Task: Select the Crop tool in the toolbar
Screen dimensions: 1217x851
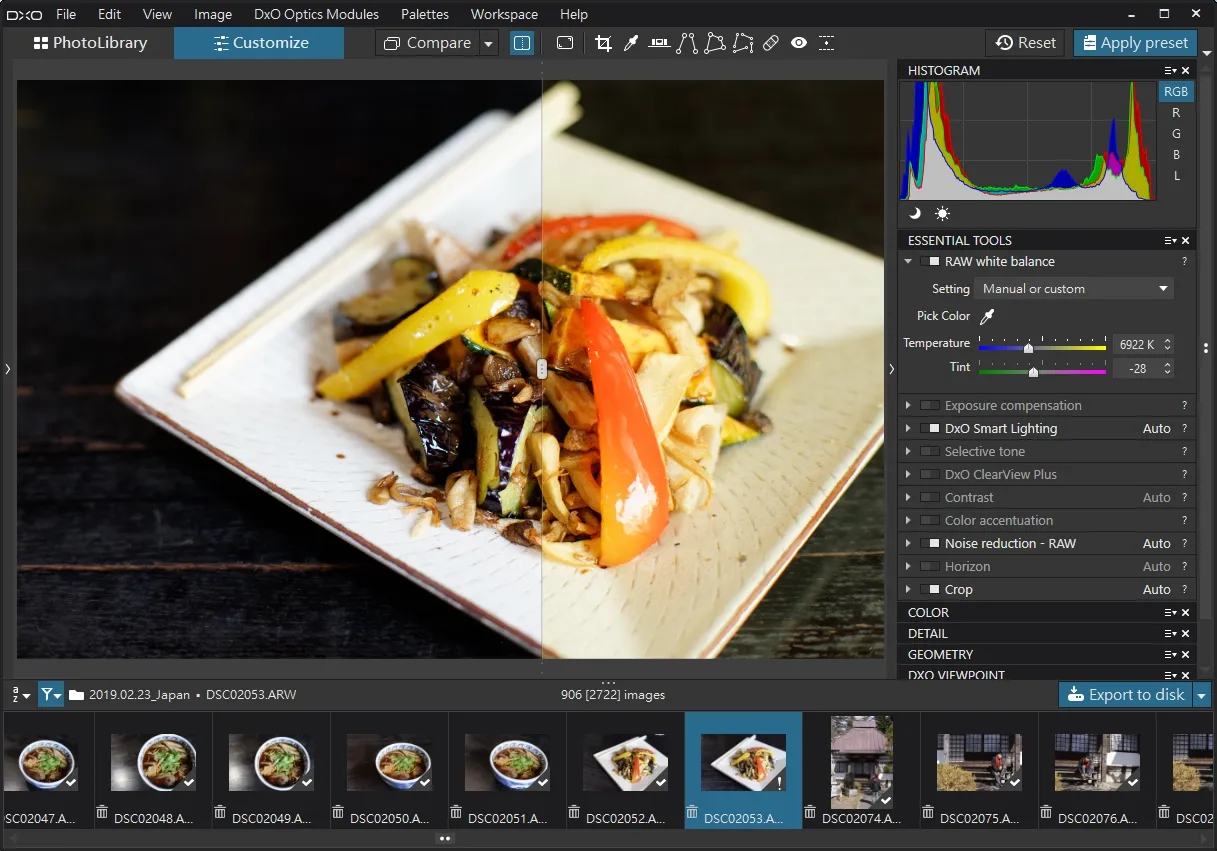Action: click(x=603, y=43)
